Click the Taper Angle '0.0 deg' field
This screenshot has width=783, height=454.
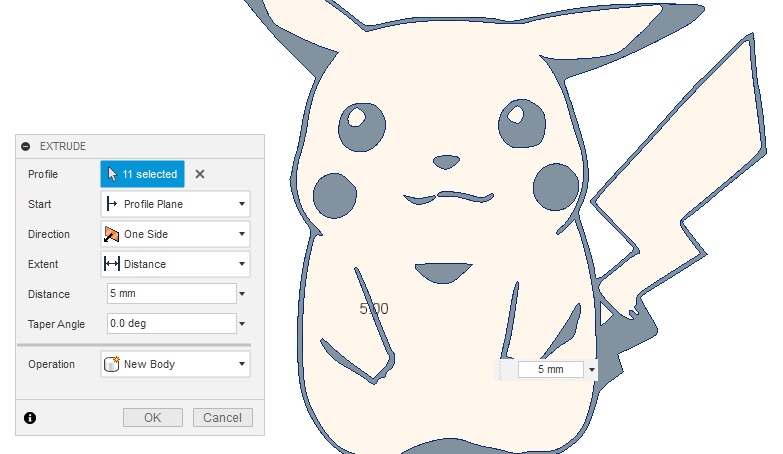(171, 324)
